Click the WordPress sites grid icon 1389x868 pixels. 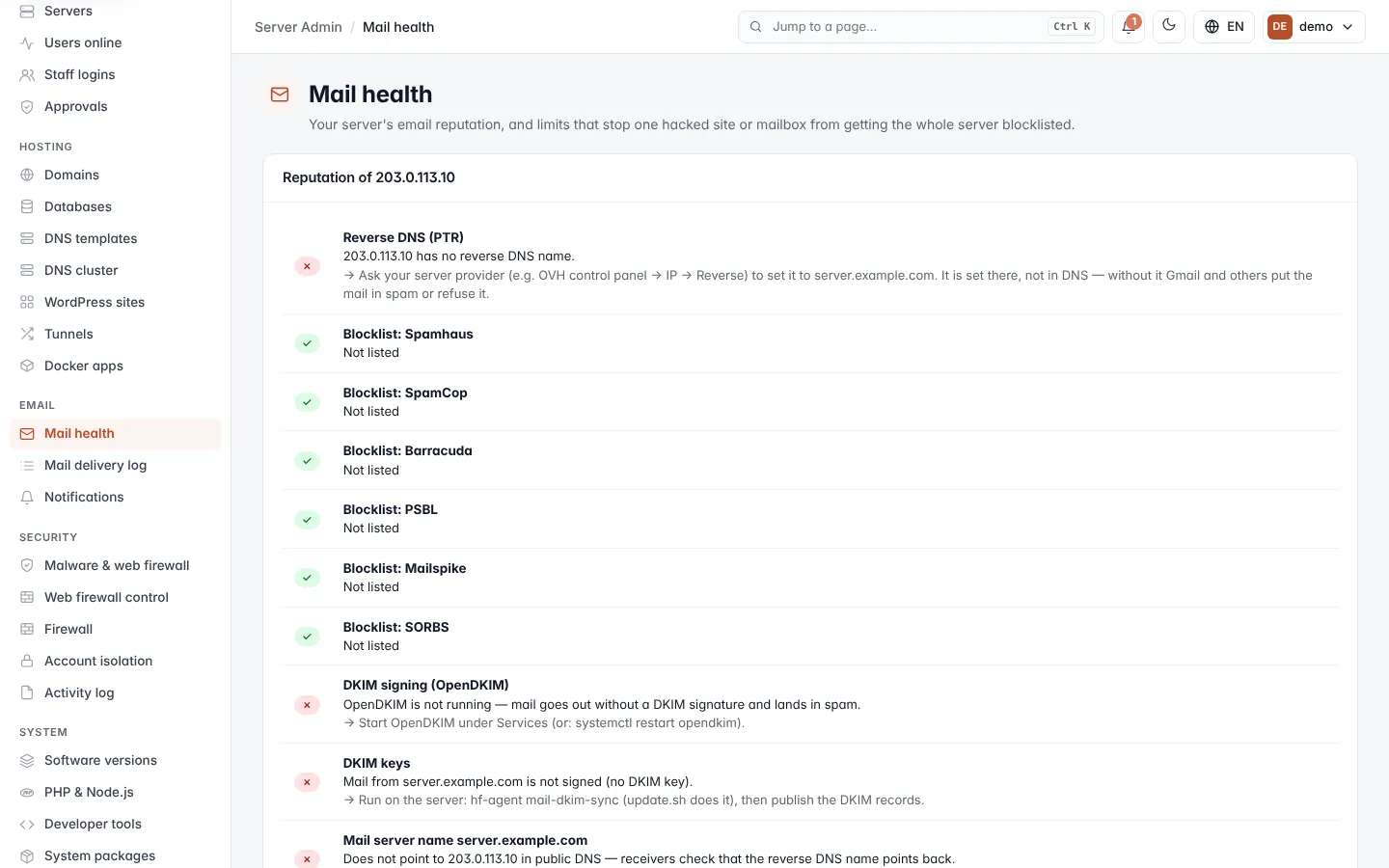27,302
